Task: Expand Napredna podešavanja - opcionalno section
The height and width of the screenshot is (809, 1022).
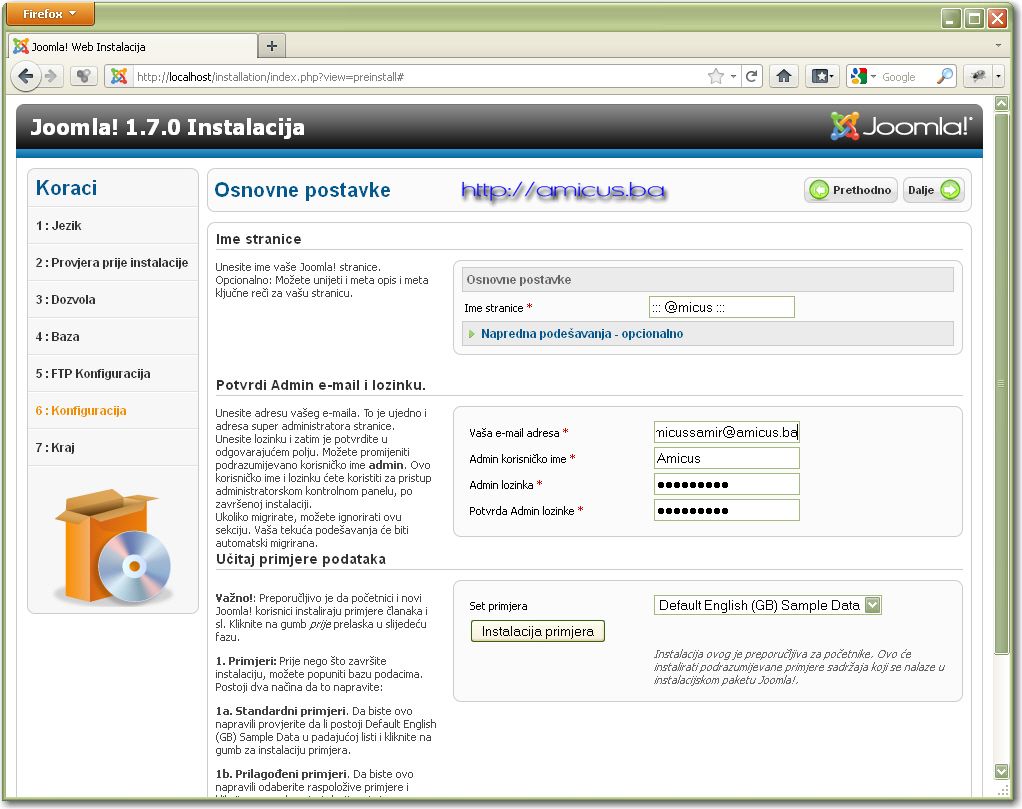Action: (x=581, y=334)
